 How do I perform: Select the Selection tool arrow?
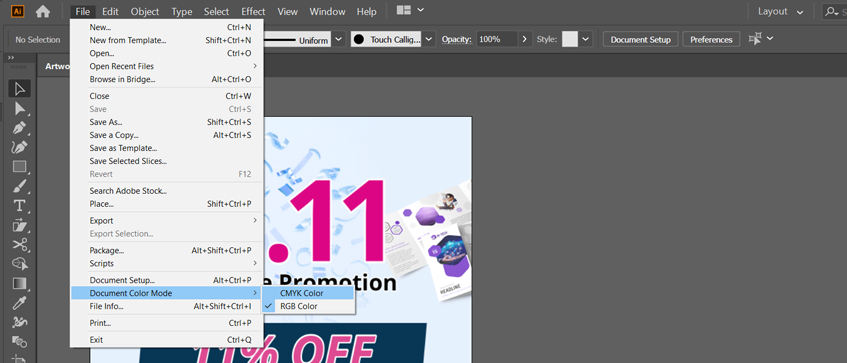click(19, 89)
